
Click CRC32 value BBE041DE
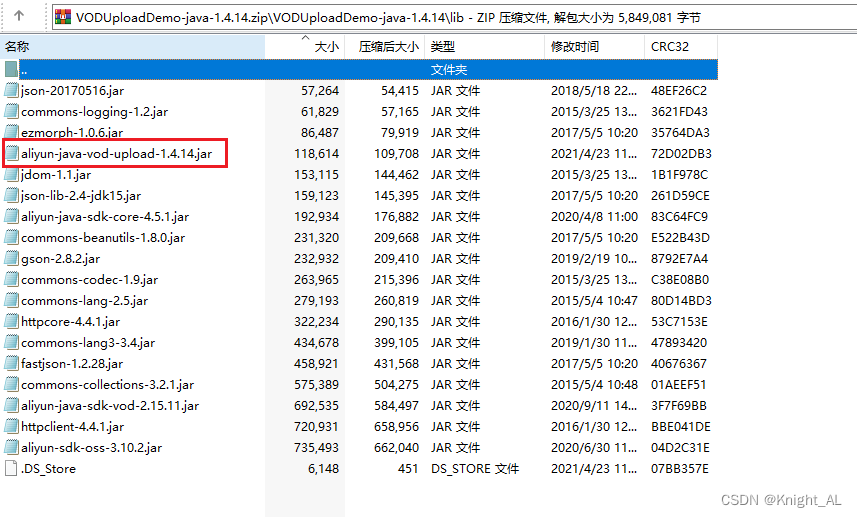[x=680, y=427]
